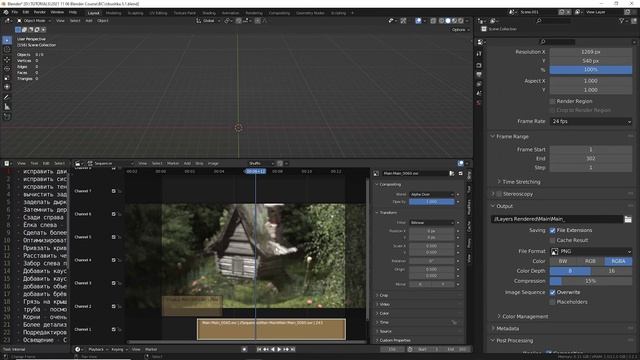Screen dimensions: 640x360
Task: Select the Measure tool
Action: coord(7,107)
